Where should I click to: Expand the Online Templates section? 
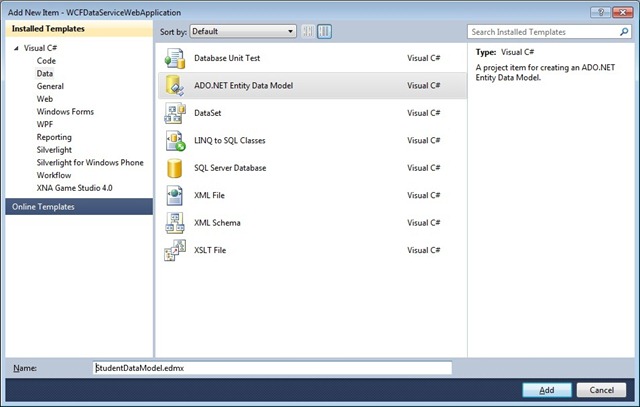(42, 206)
